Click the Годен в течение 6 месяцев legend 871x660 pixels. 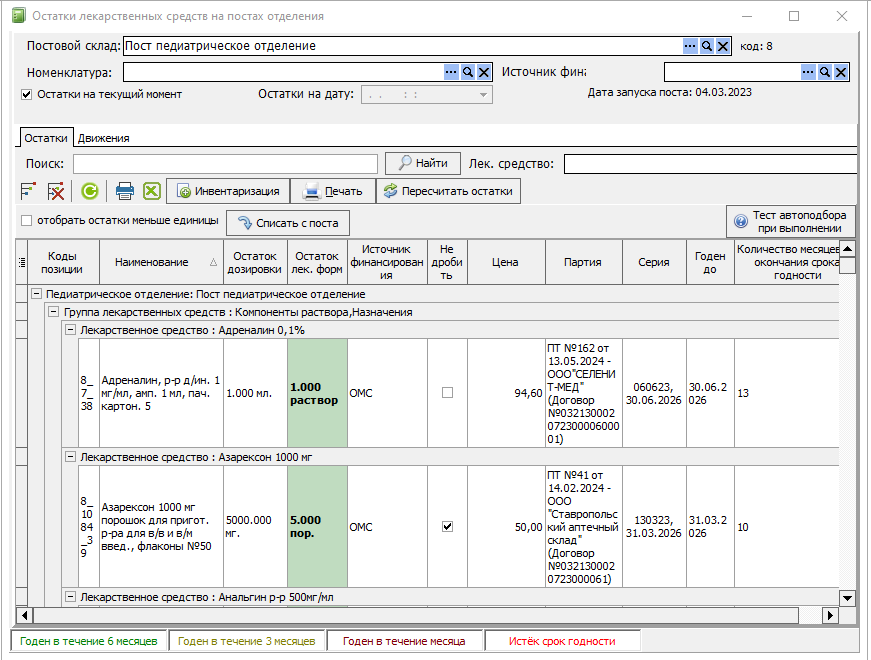point(88,641)
